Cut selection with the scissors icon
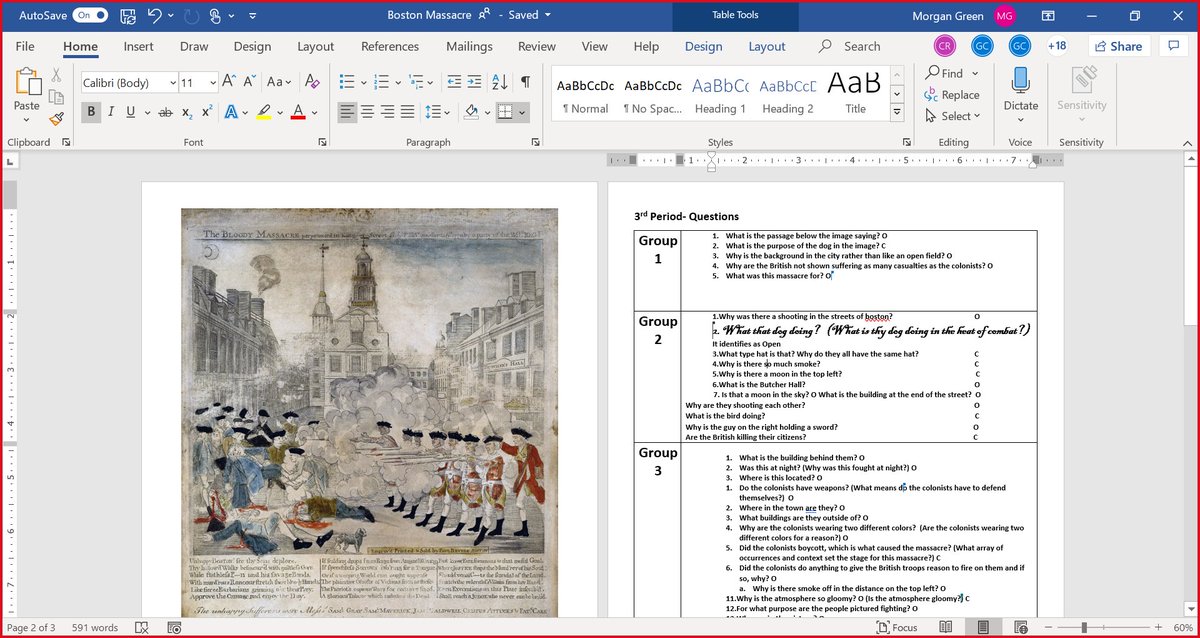Viewport: 1200px width, 638px height. (x=57, y=75)
